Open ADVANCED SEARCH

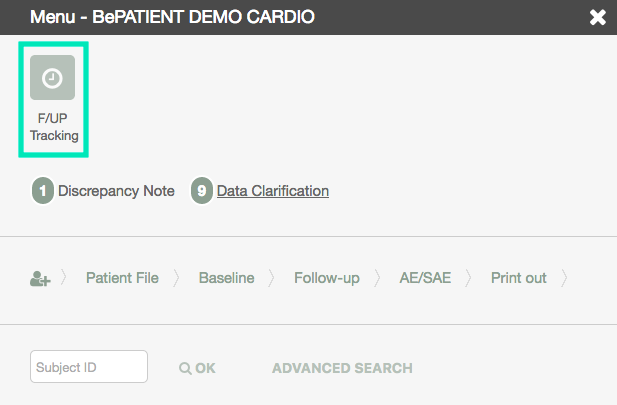coord(342,368)
